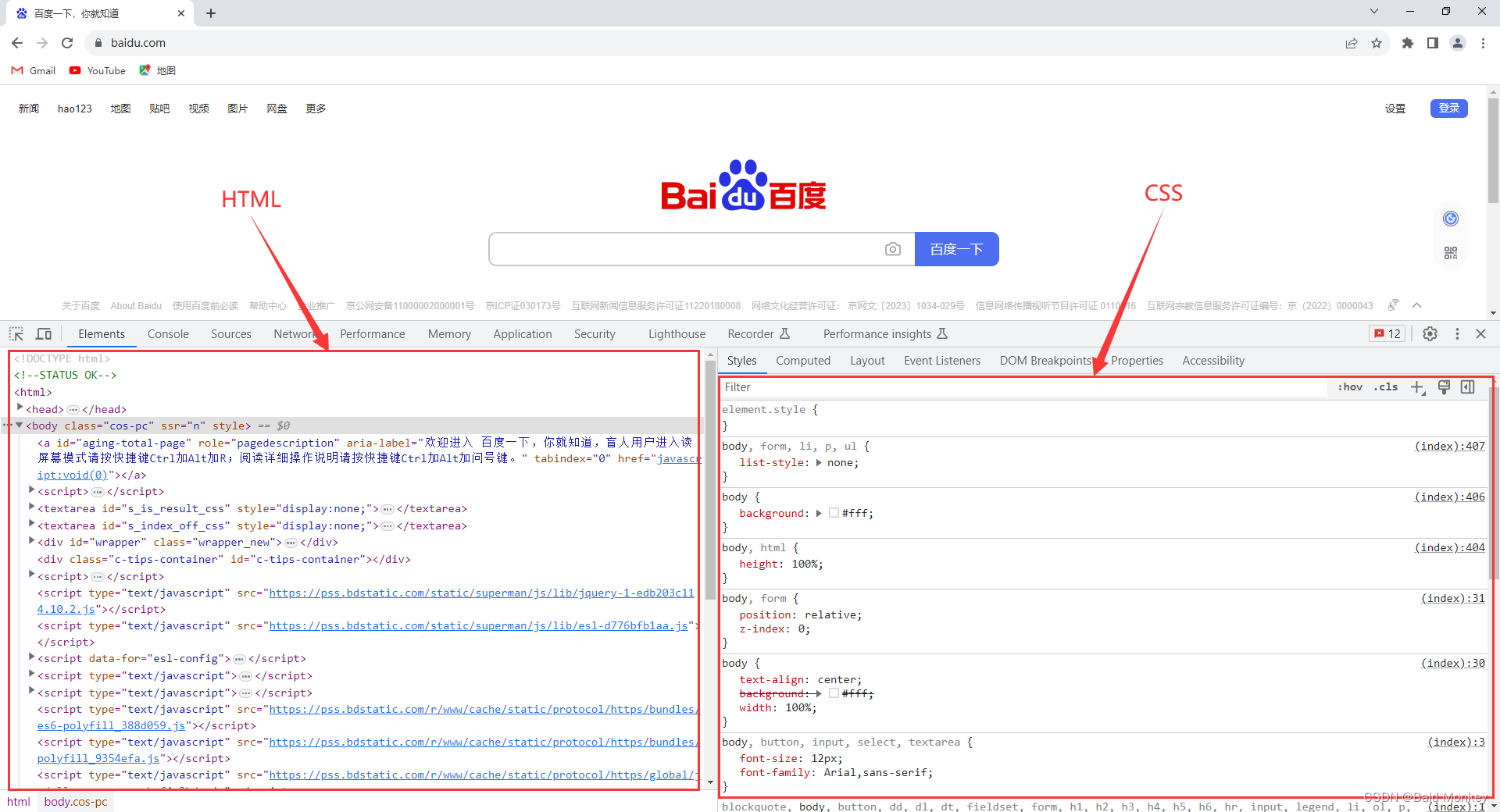Bookmark this page with the star icon
The image size is (1500, 812).
click(1377, 43)
